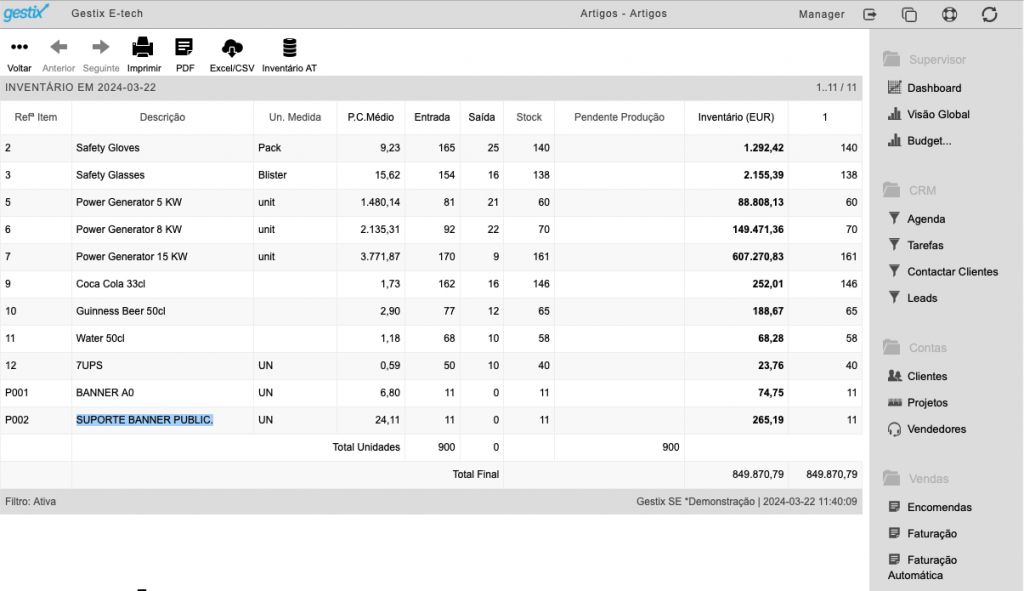Click the Un. Medida column header
The width and height of the screenshot is (1024, 591).
[x=295, y=118]
